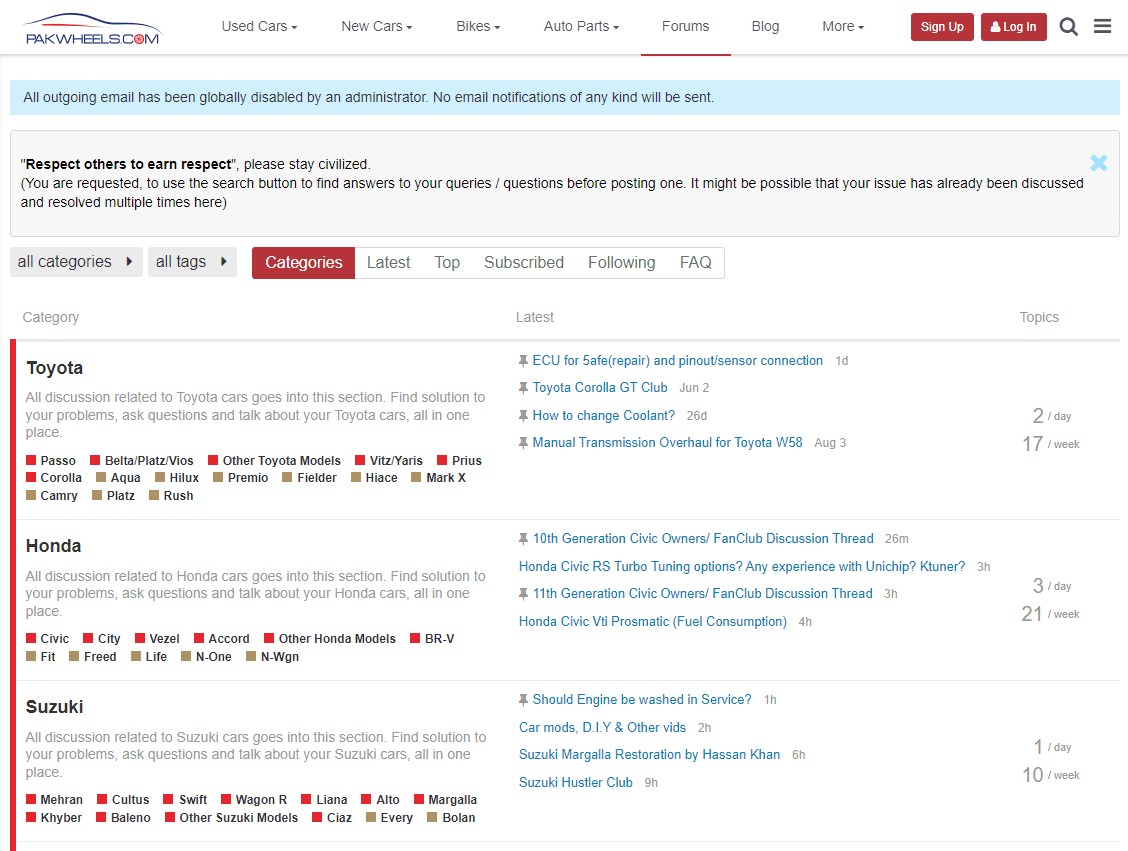Open Honda Civic Vti Prosmatic topic
Viewport: 1128px width, 851px height.
click(652, 622)
